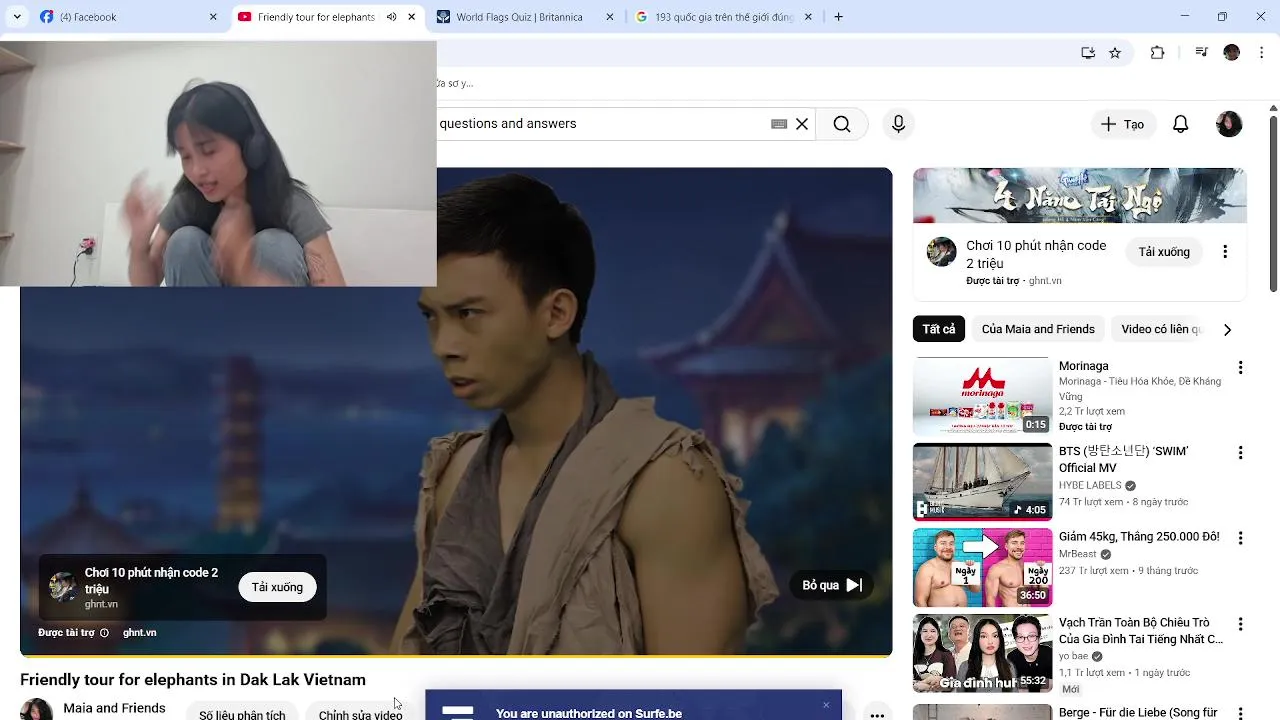Open the Morinaga ad video thumbnail
The height and width of the screenshot is (720, 1280).
(x=982, y=396)
